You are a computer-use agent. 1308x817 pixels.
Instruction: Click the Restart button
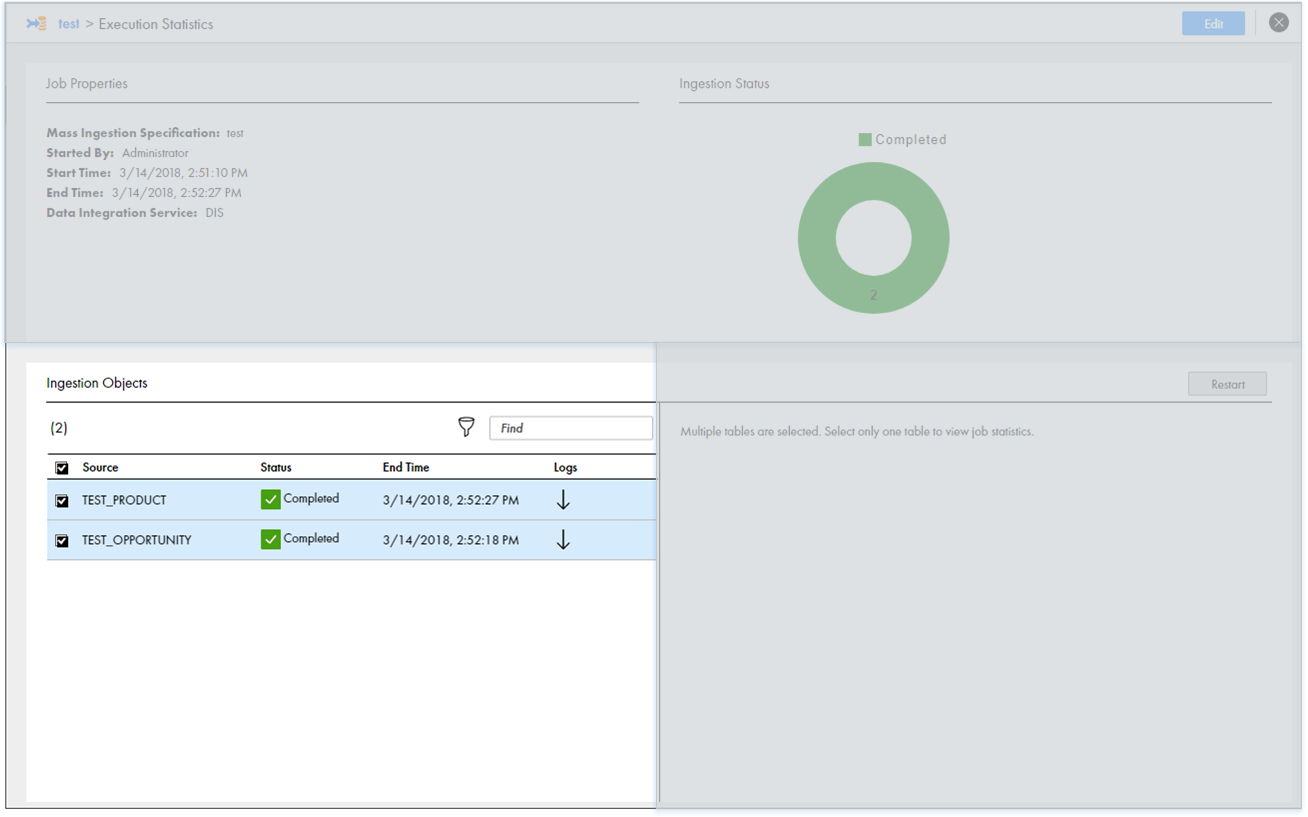tap(1228, 384)
